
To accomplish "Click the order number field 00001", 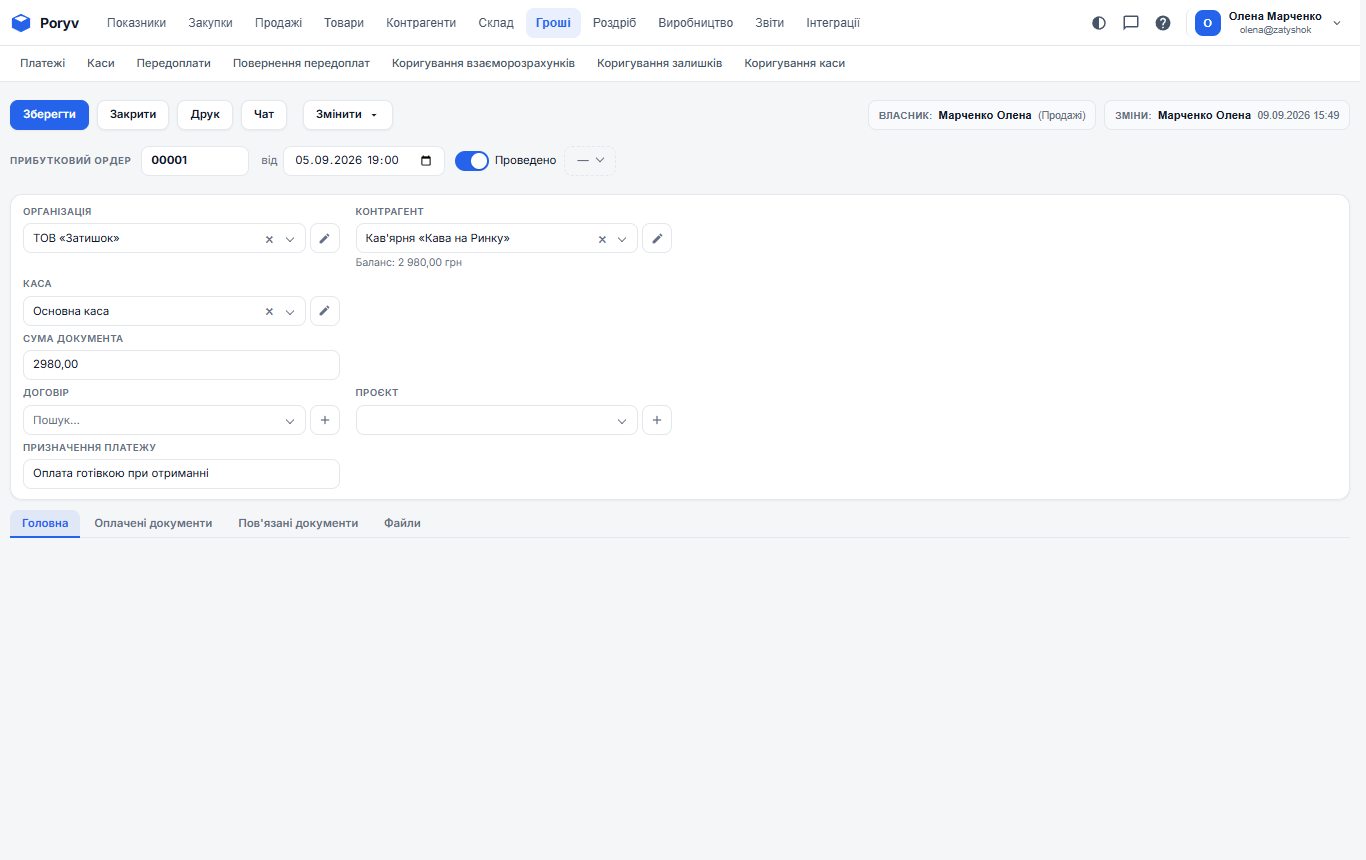I will [195, 160].
